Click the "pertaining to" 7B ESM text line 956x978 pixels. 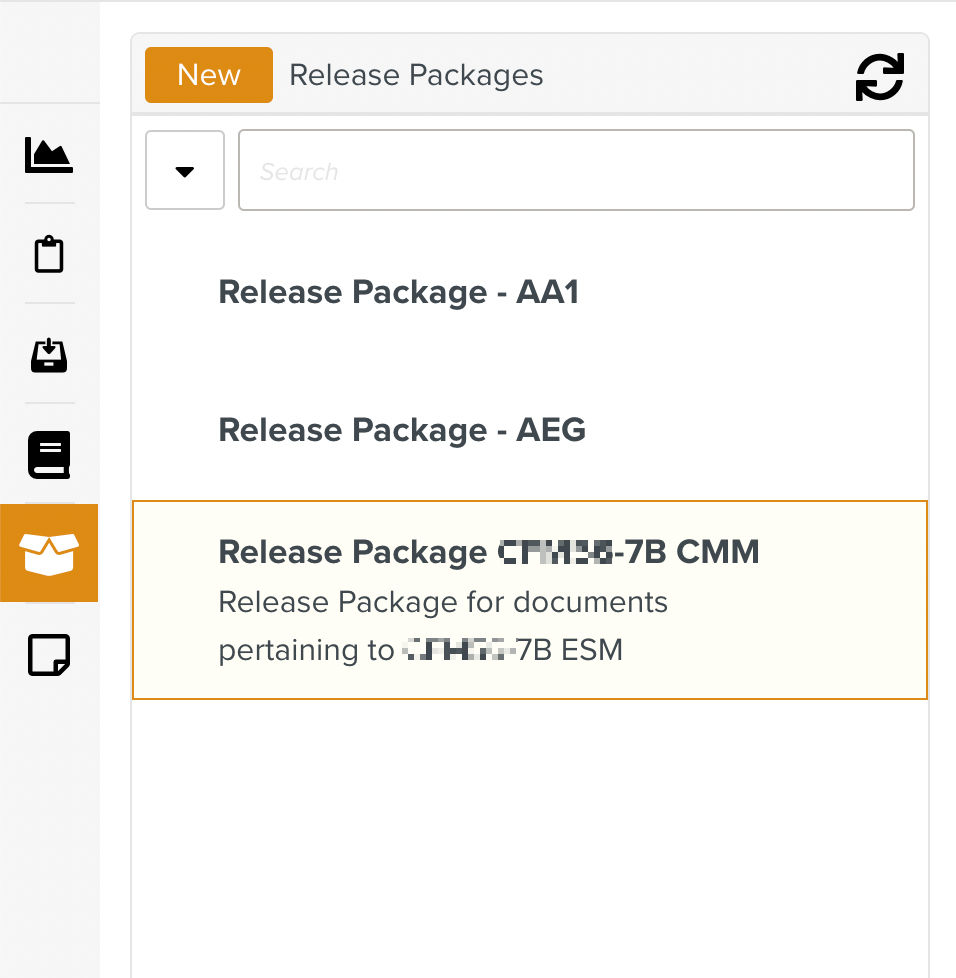[420, 651]
